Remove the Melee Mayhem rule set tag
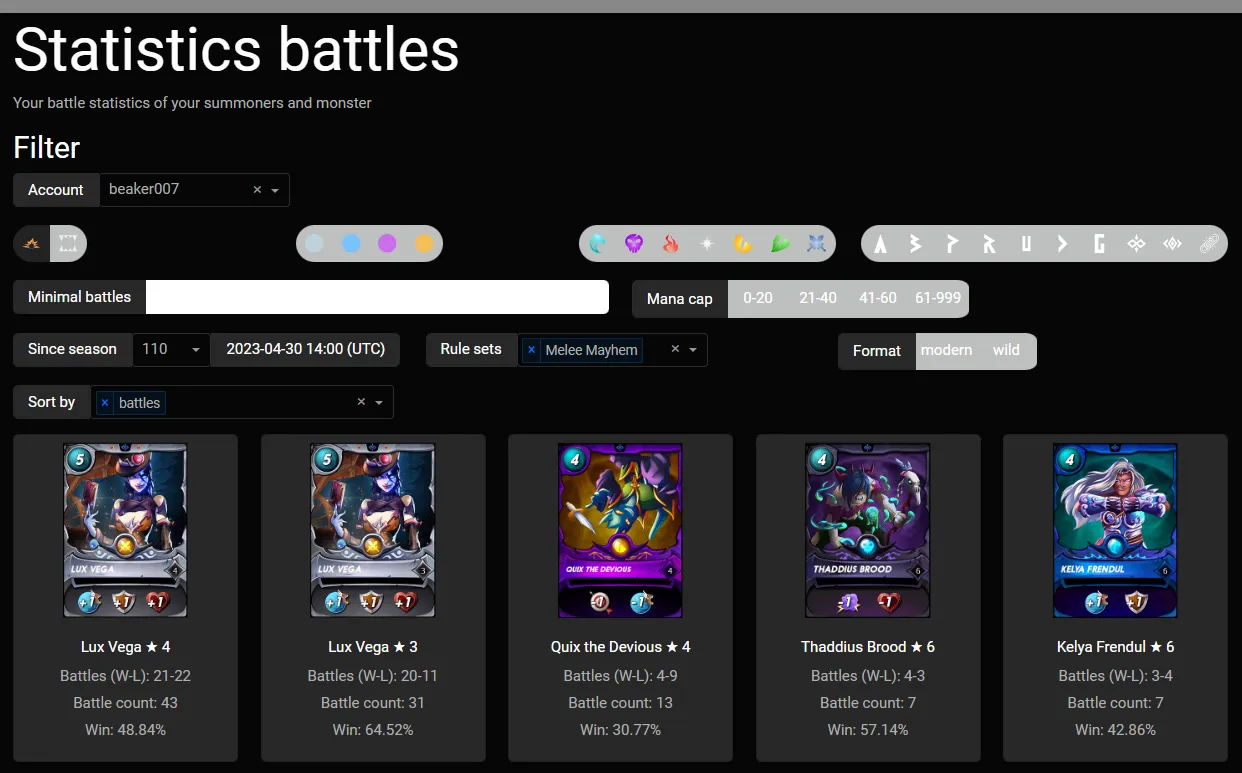This screenshot has height=773, width=1242. pos(532,350)
